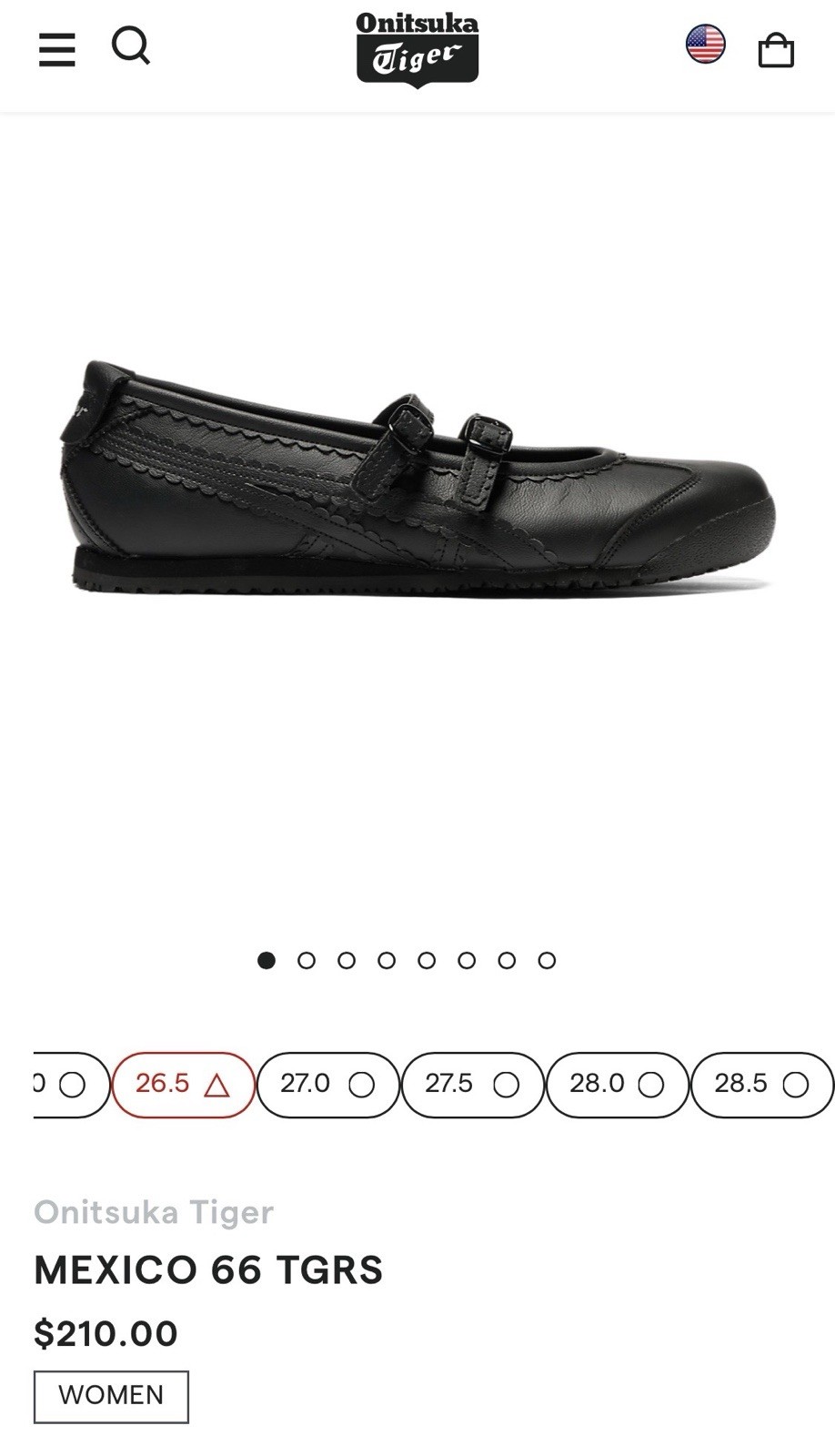The height and width of the screenshot is (1456, 835).
Task: Switch to the fourth carousel dot
Action: pyautogui.click(x=387, y=960)
